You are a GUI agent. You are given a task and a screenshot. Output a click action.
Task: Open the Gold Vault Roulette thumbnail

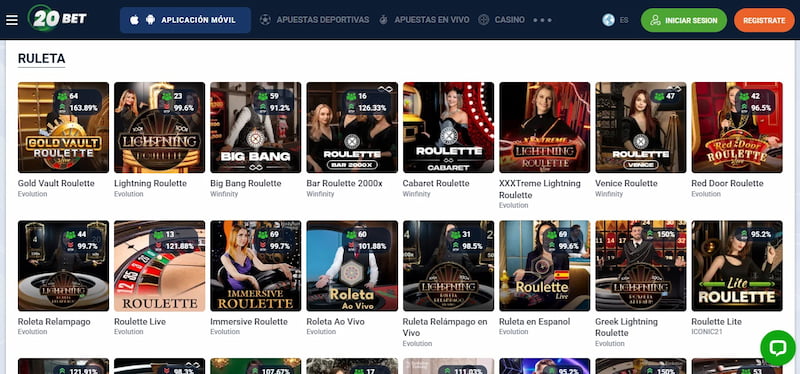(63, 128)
